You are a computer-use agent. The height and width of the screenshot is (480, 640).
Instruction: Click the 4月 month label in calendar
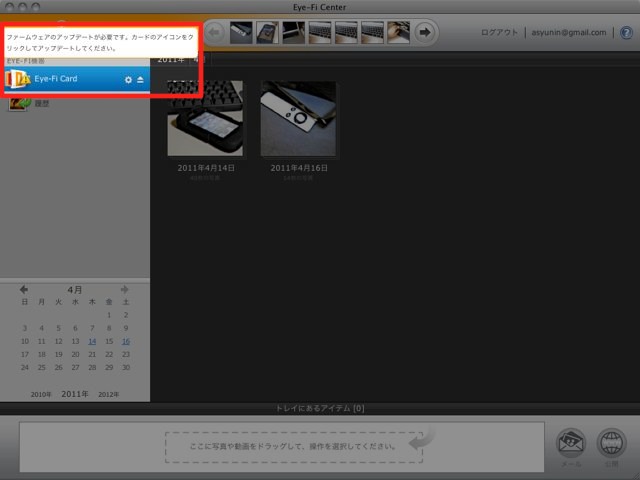click(75, 290)
